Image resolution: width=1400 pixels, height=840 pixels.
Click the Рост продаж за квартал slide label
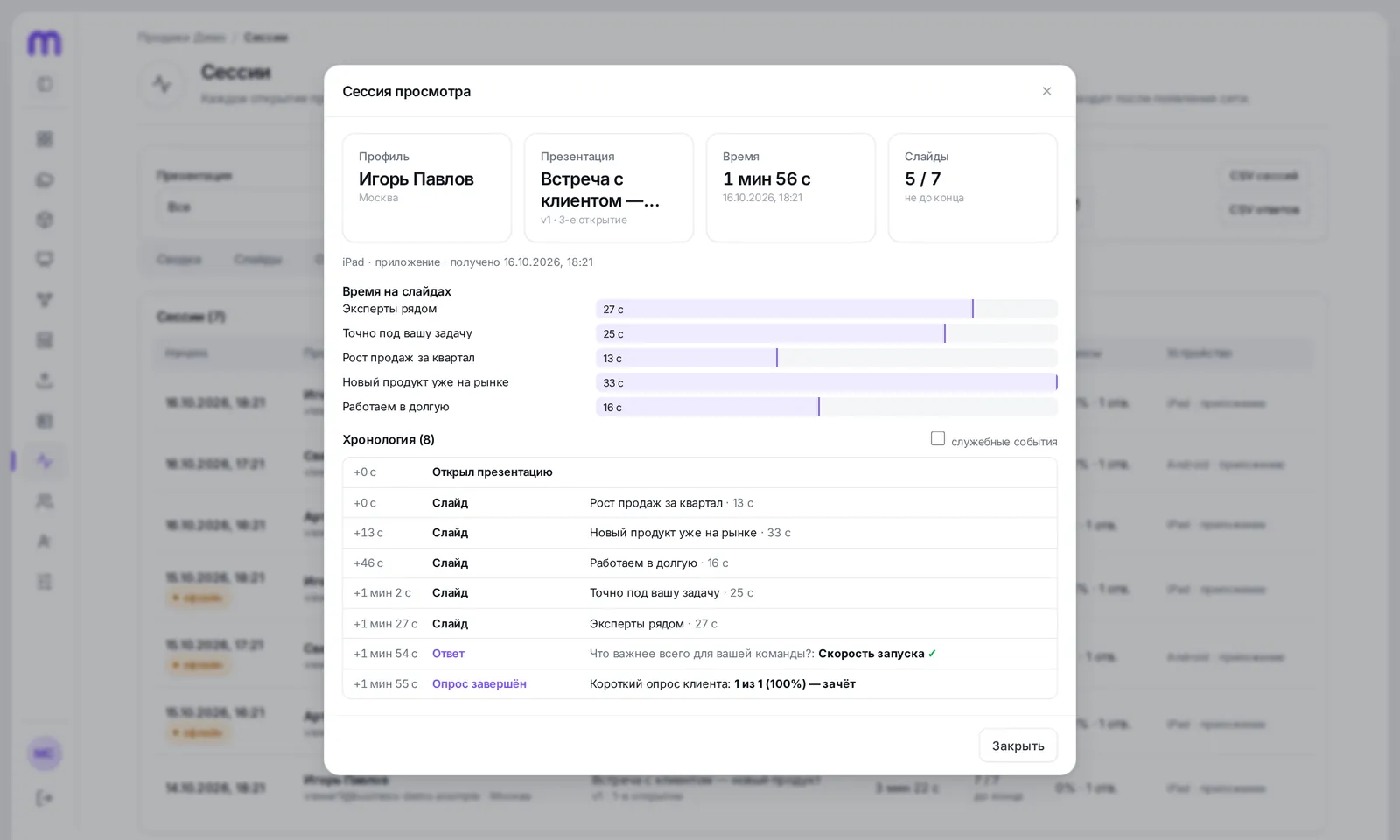click(409, 358)
